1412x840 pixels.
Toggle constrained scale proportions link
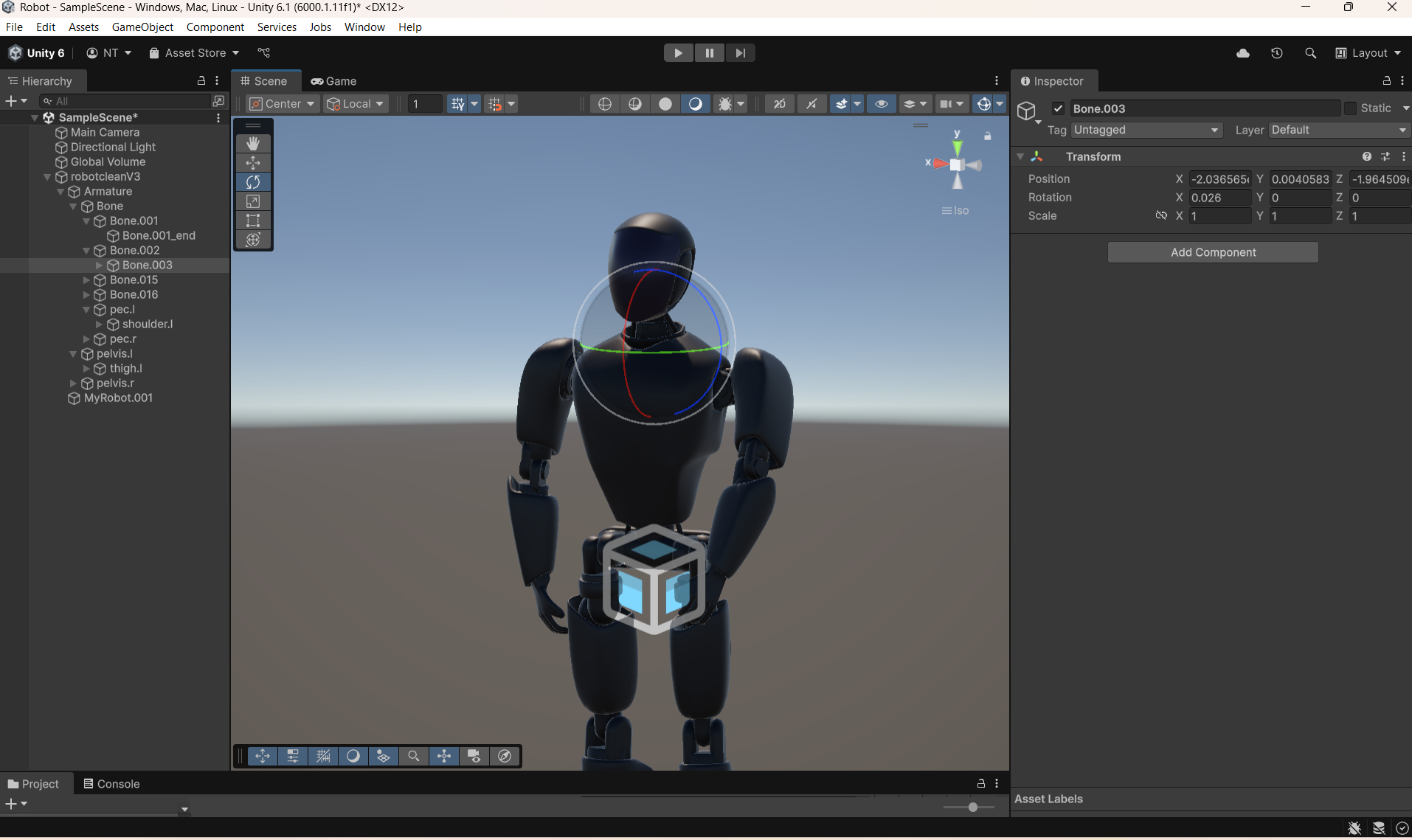[x=1161, y=215]
